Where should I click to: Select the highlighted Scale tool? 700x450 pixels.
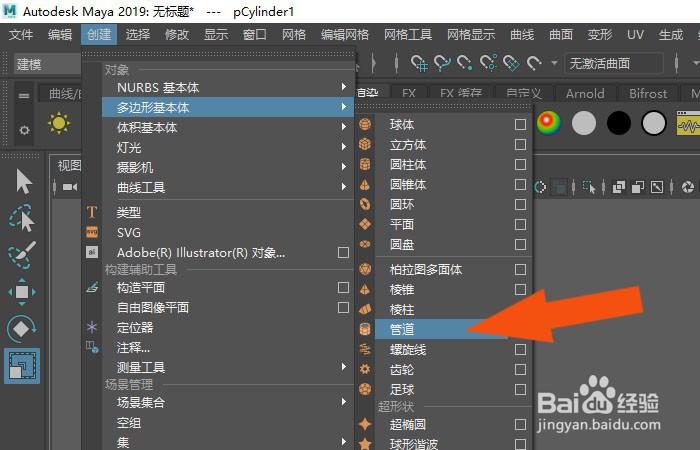click(x=22, y=366)
